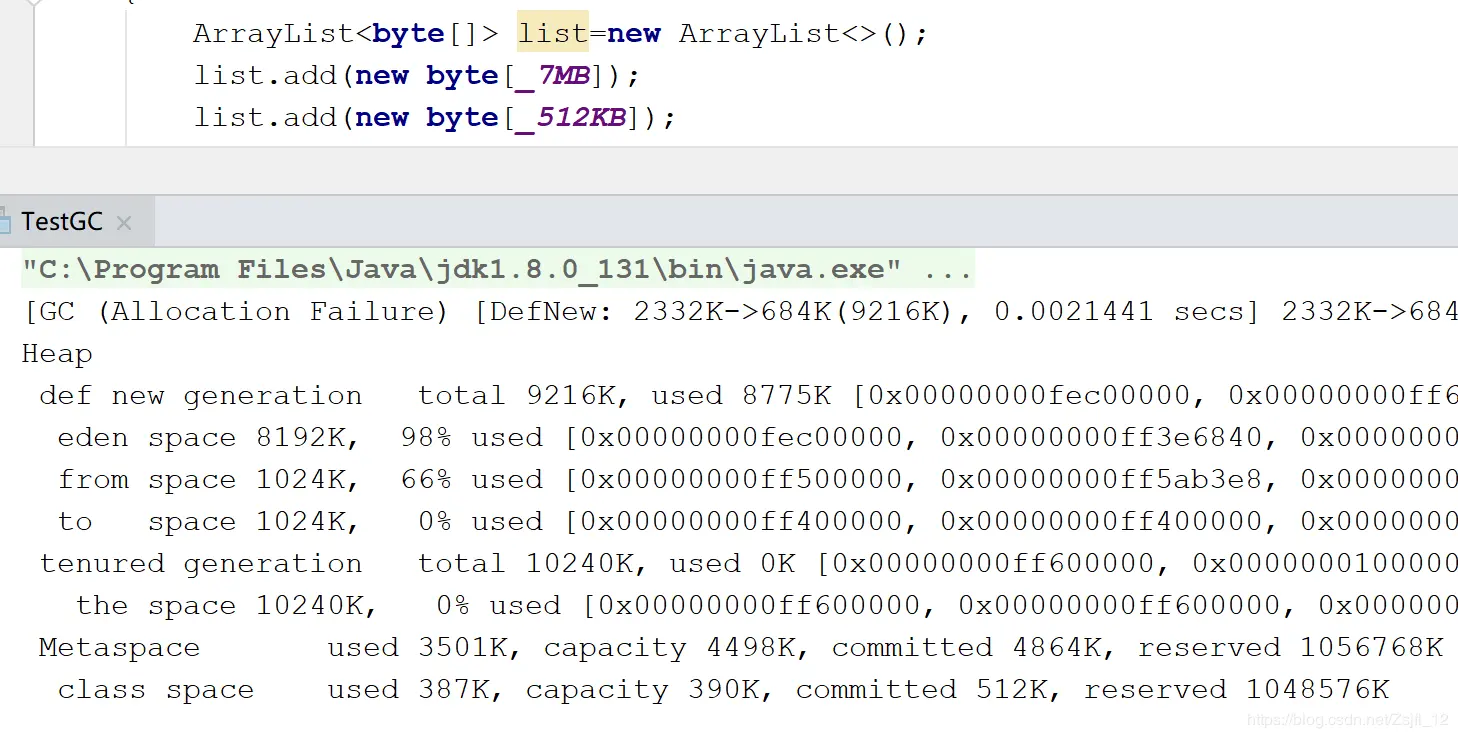Click the Metaspace usage output line
This screenshot has width=1458, height=738.
coord(741,648)
